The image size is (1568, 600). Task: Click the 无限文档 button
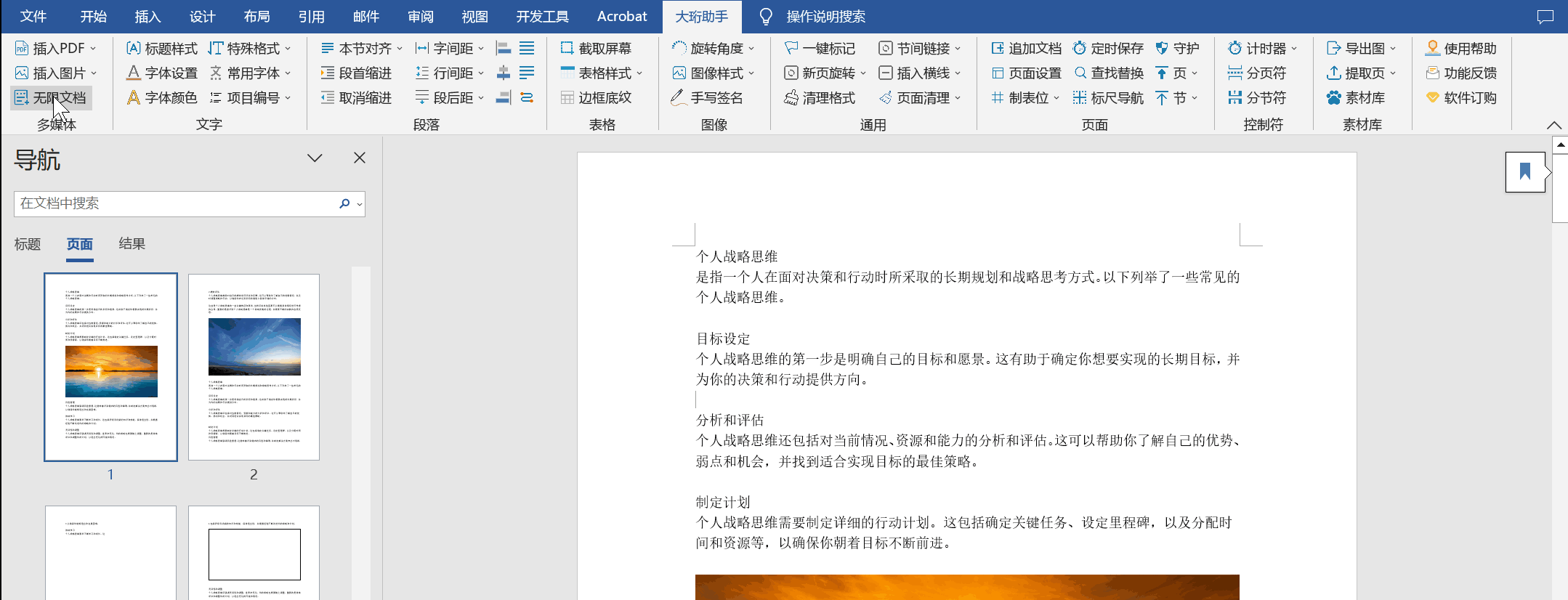tap(51, 98)
